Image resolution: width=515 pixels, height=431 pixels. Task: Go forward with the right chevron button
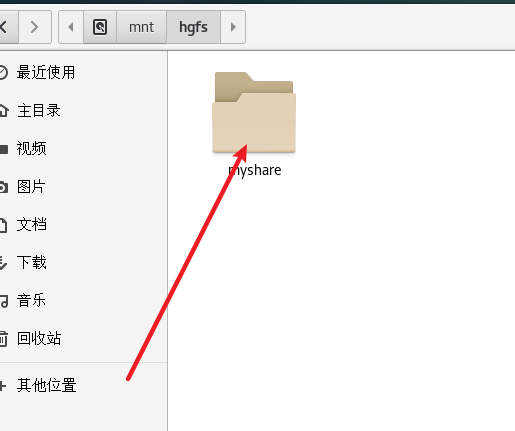point(35,27)
